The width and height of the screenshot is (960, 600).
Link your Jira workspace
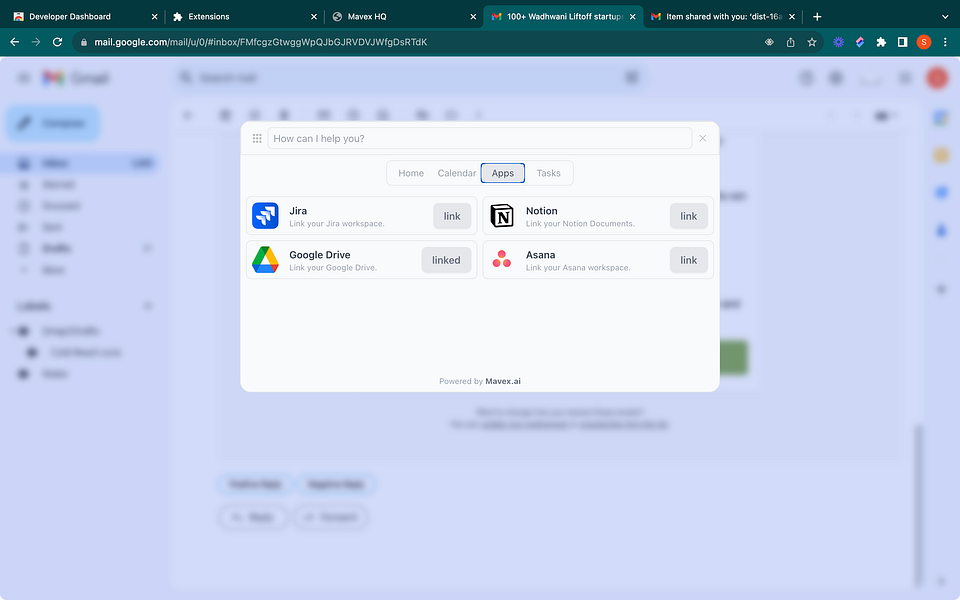(x=452, y=216)
